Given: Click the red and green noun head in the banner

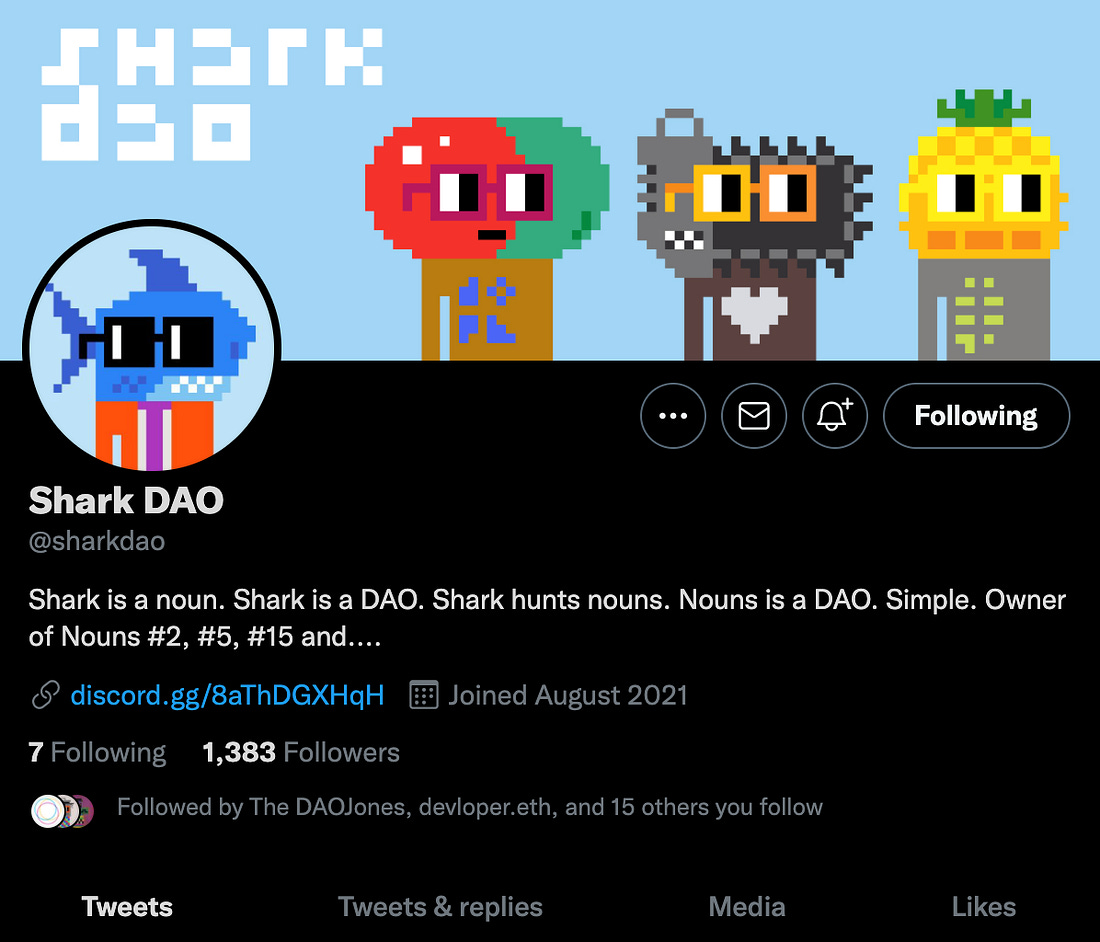Looking at the screenshot, I should pyautogui.click(x=487, y=188).
